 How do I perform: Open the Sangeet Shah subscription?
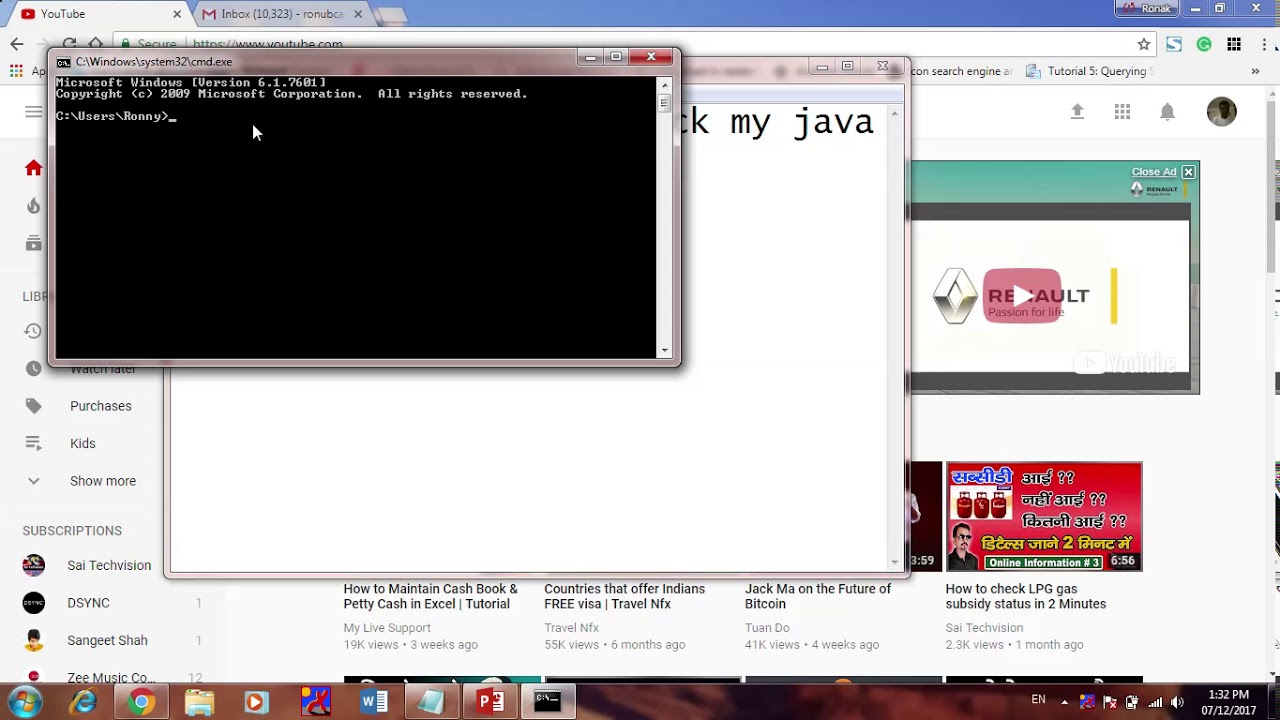(107, 640)
